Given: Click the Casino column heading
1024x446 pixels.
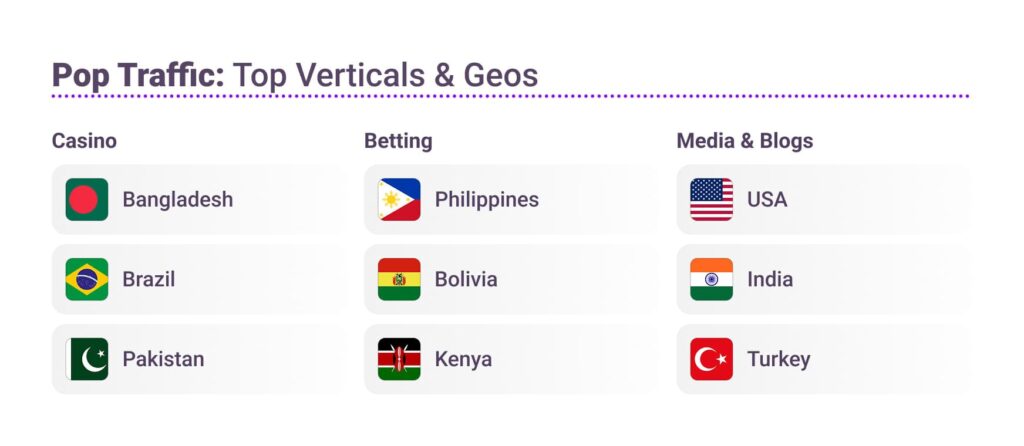Looking at the screenshot, I should pyautogui.click(x=84, y=141).
